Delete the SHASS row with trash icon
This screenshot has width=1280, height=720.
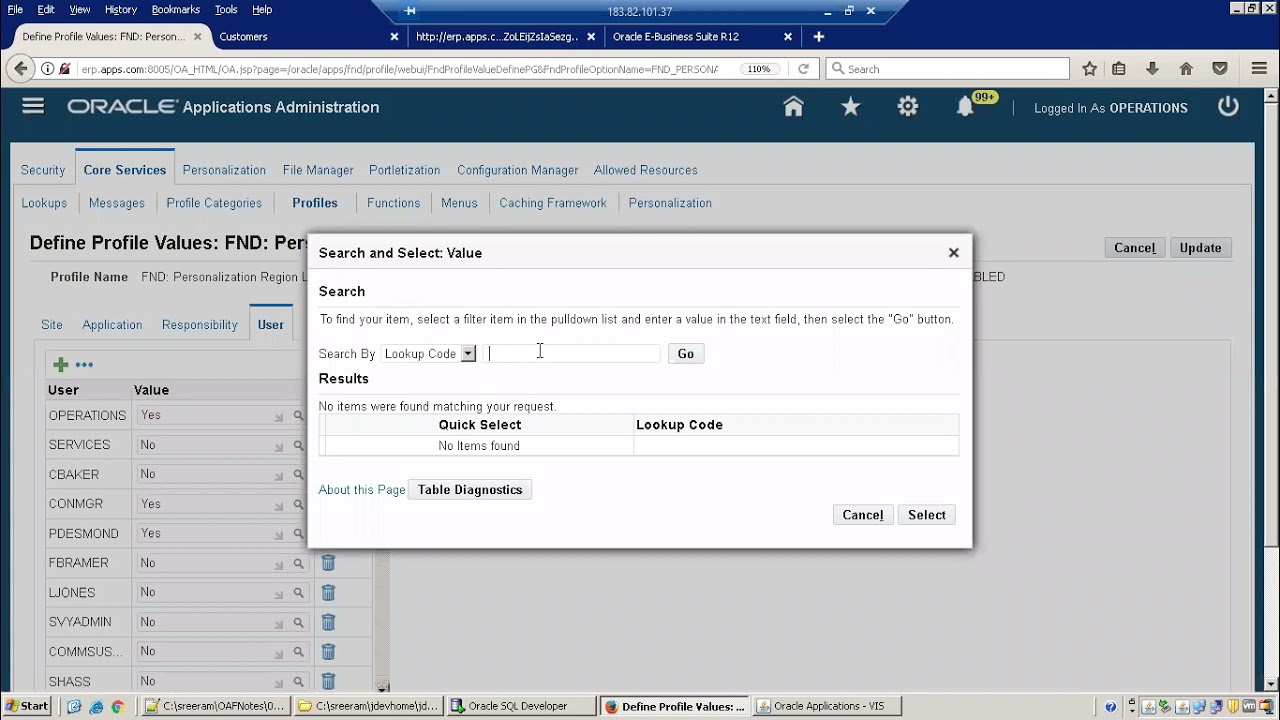(x=328, y=681)
